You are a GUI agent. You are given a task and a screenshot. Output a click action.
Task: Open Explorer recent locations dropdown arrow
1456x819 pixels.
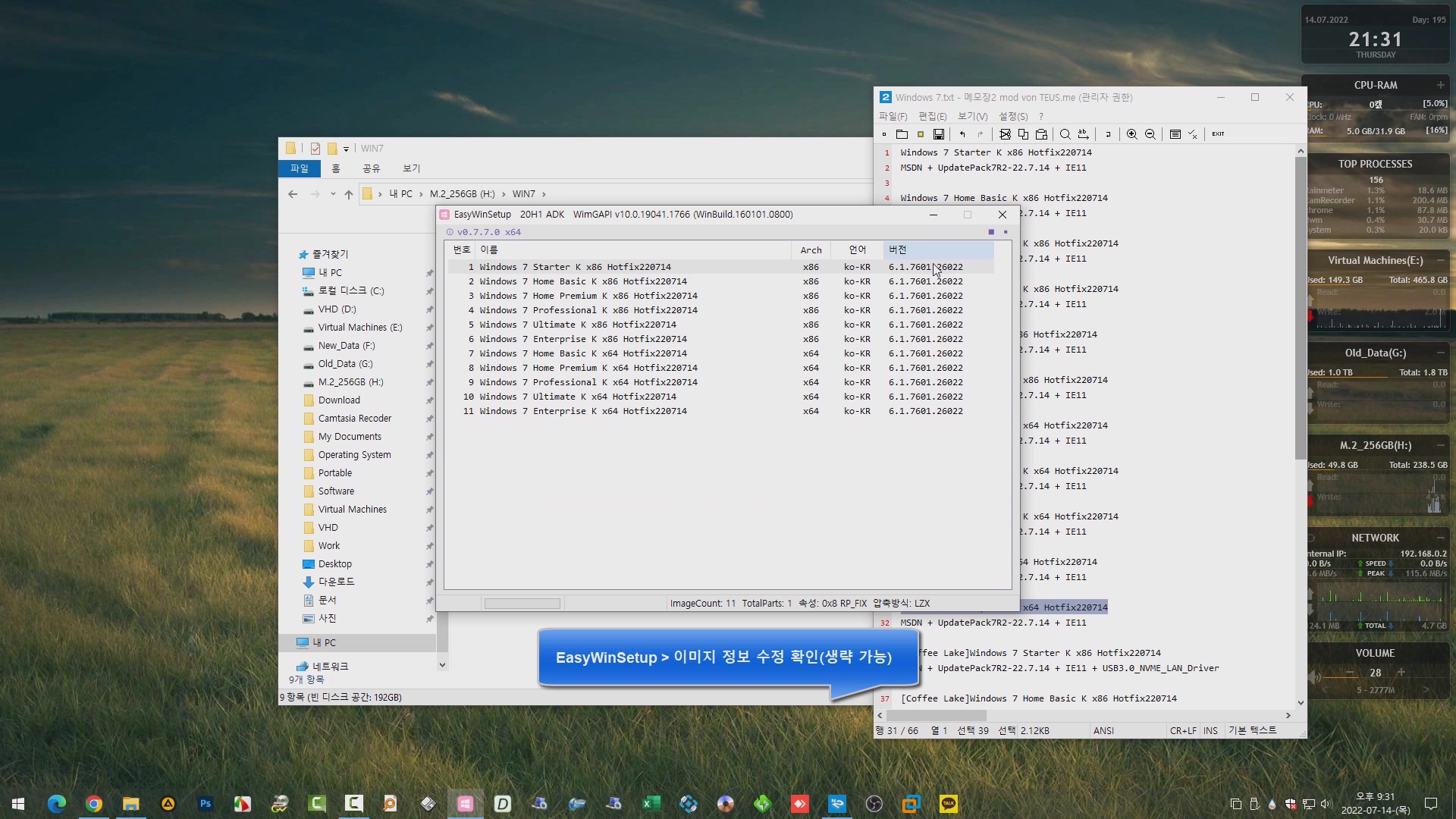pos(332,194)
